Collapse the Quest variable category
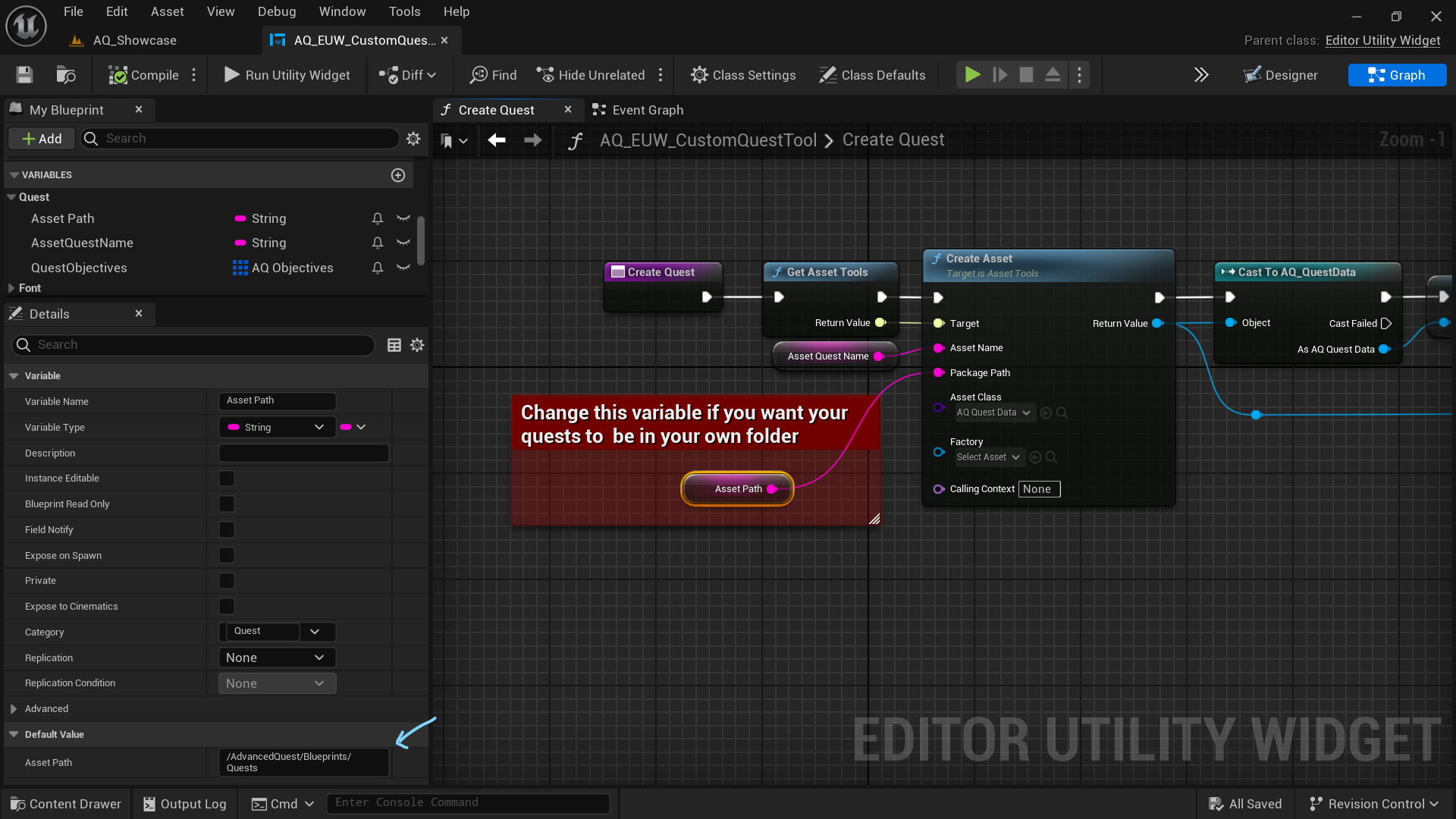1456x819 pixels. coord(11,197)
